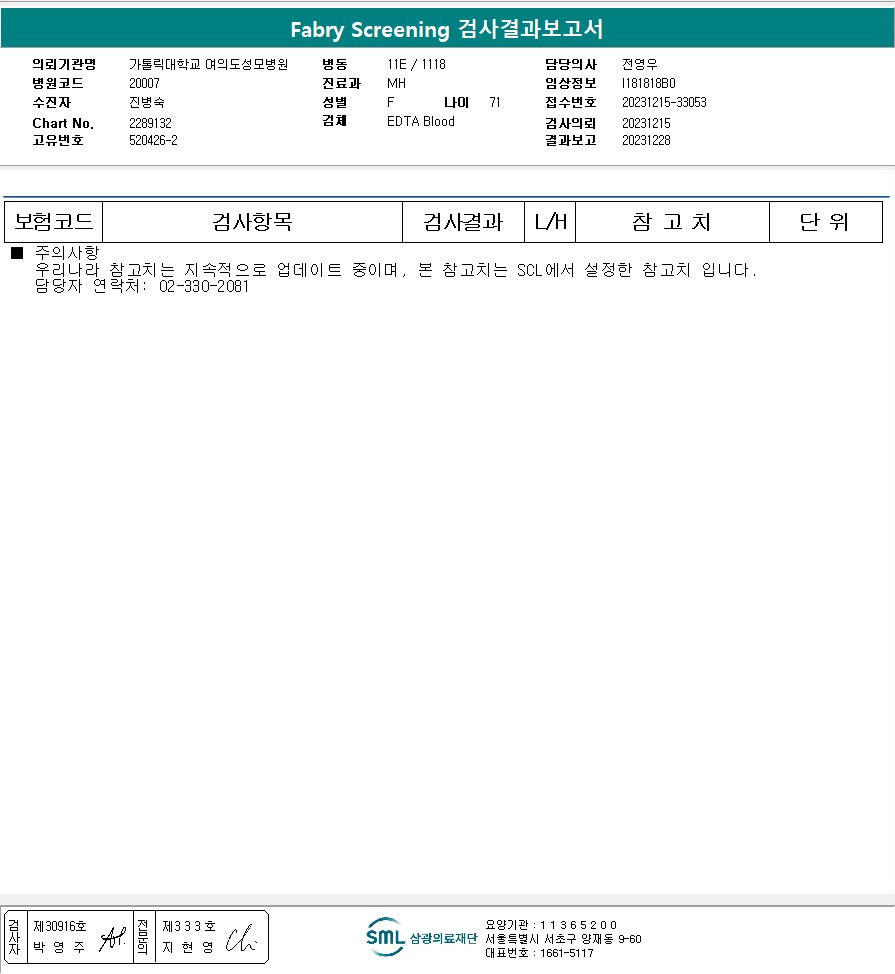This screenshot has width=895, height=974.
Task: Click the 요양기관 number 11365200
Action: (578, 925)
